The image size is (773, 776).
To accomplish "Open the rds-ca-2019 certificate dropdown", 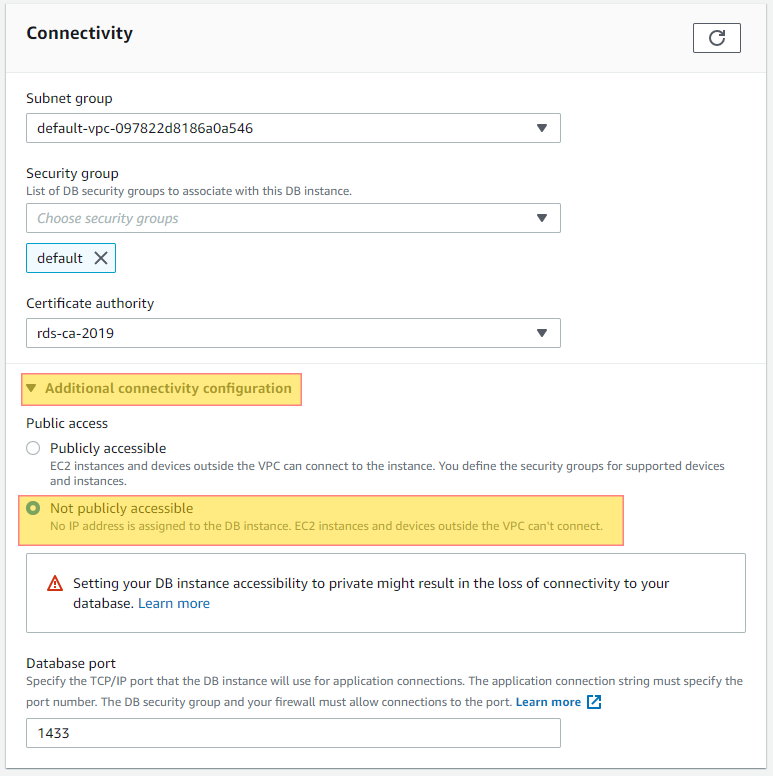I will (x=293, y=333).
